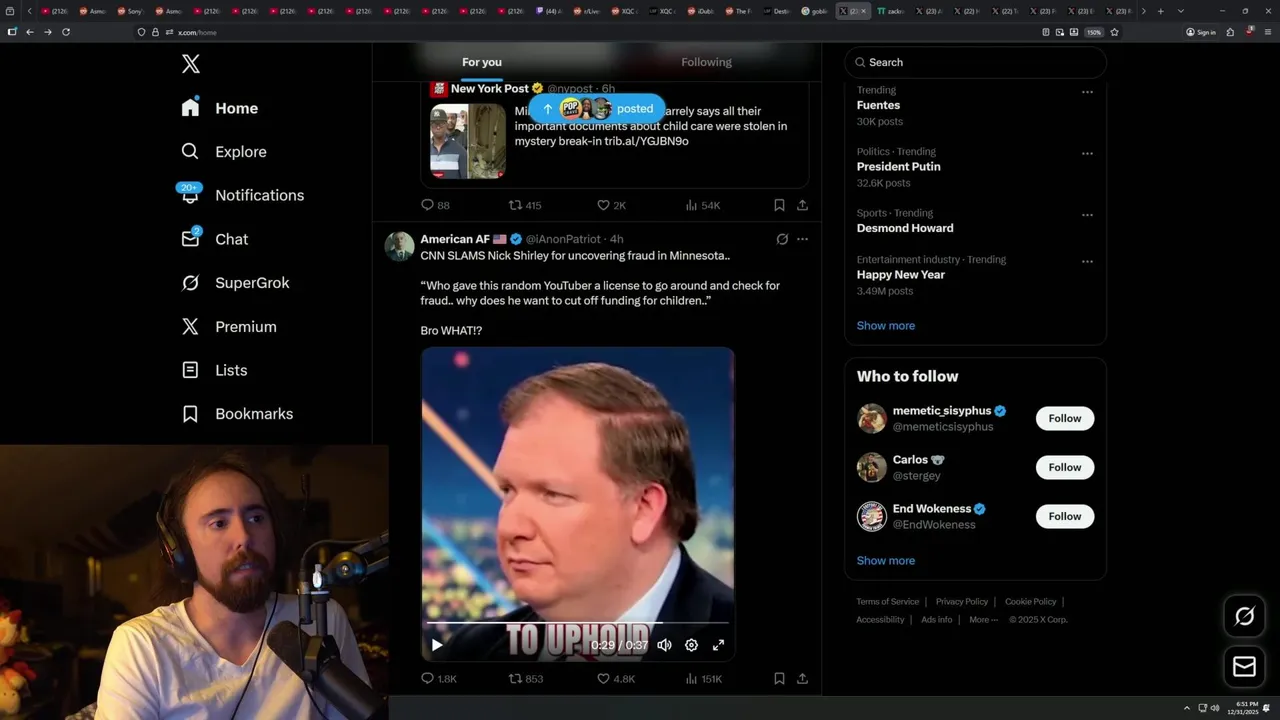1280x720 pixels.
Task: Seek on the video progress bar
Action: pos(577,623)
